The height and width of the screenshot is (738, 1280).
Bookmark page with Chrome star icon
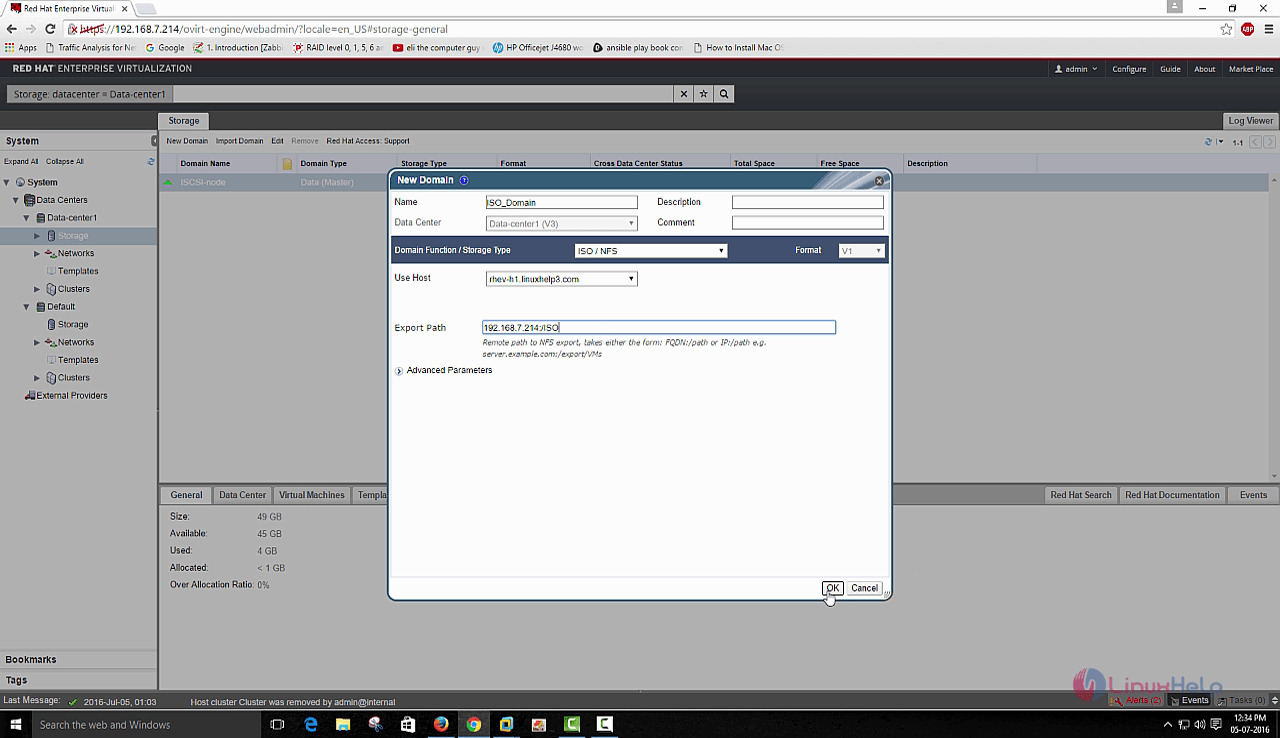1226,29
